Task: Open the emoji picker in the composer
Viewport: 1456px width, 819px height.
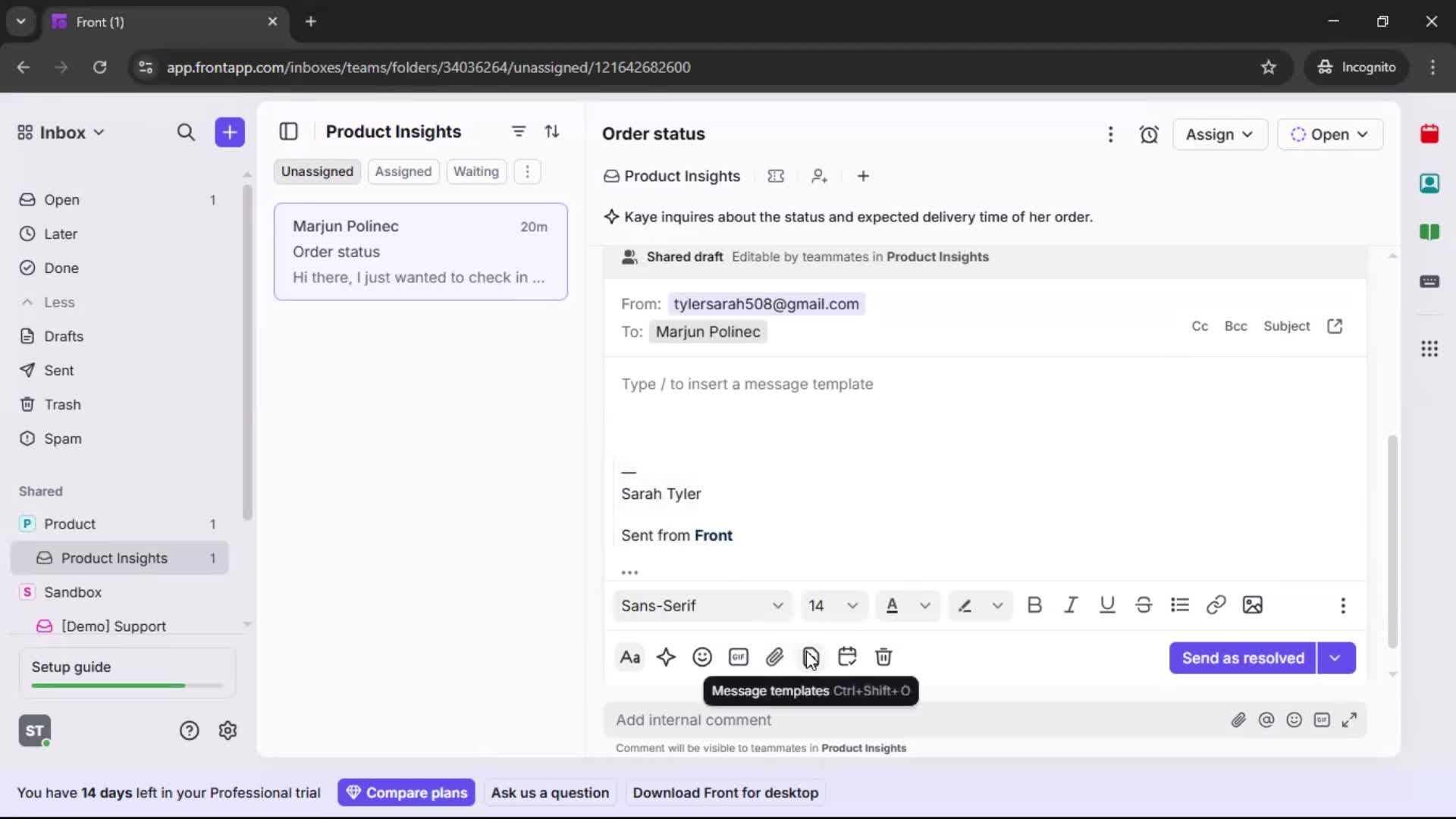Action: pos(701,657)
